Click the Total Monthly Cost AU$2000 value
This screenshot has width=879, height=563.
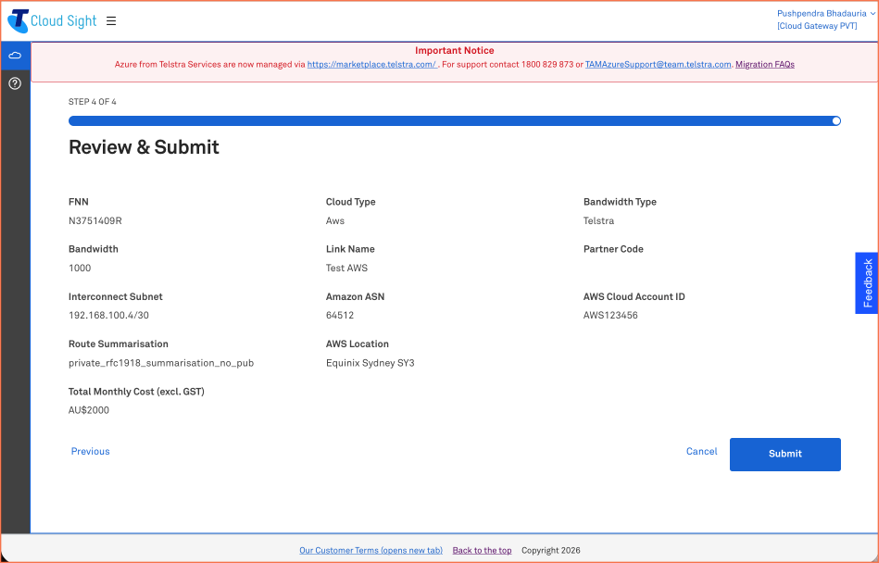pyautogui.click(x=89, y=410)
